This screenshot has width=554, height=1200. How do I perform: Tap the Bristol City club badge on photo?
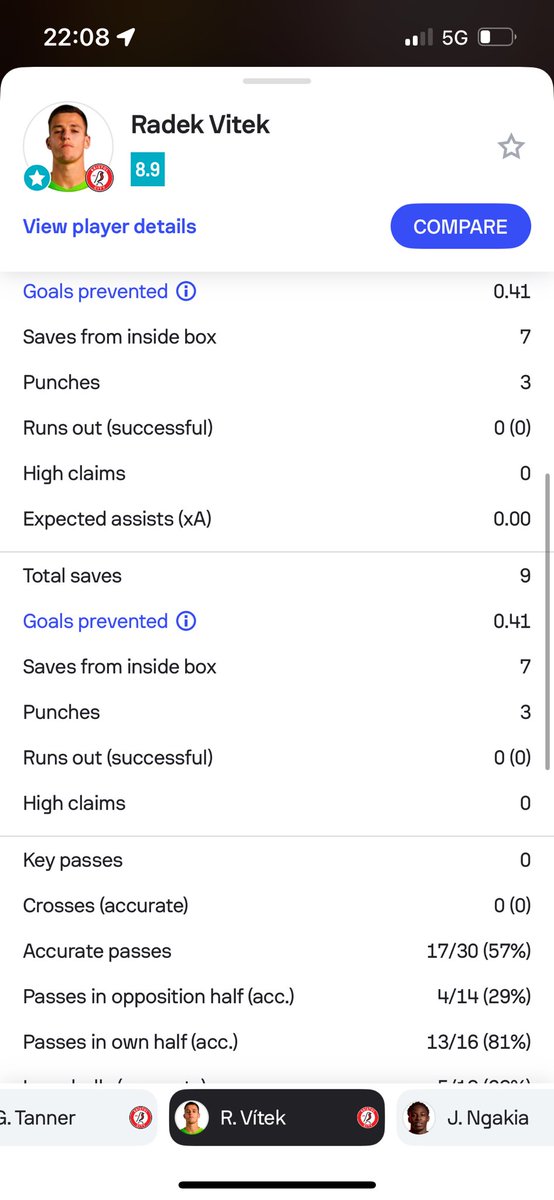coord(100,178)
